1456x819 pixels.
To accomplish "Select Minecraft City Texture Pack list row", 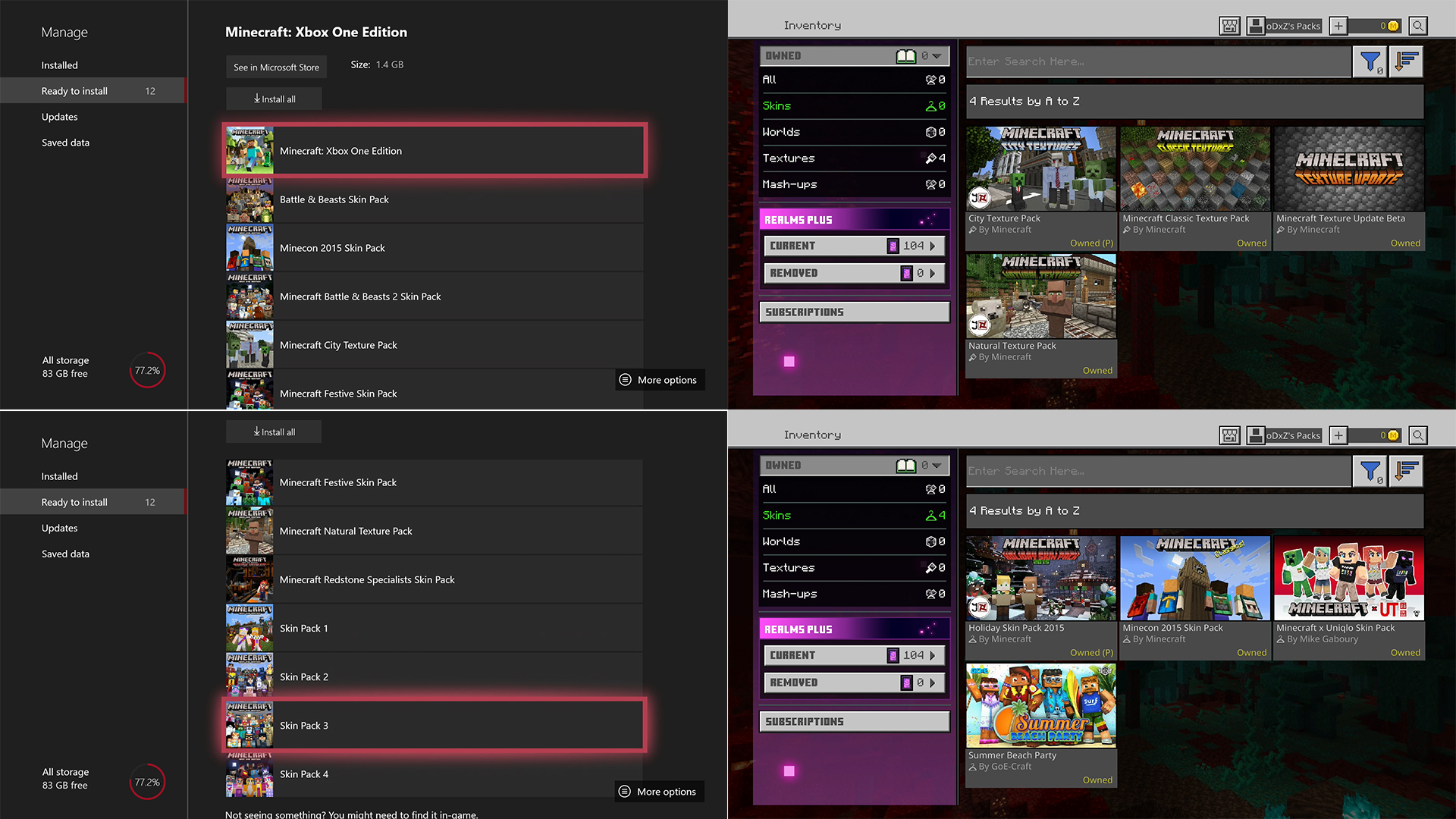I will (x=435, y=345).
